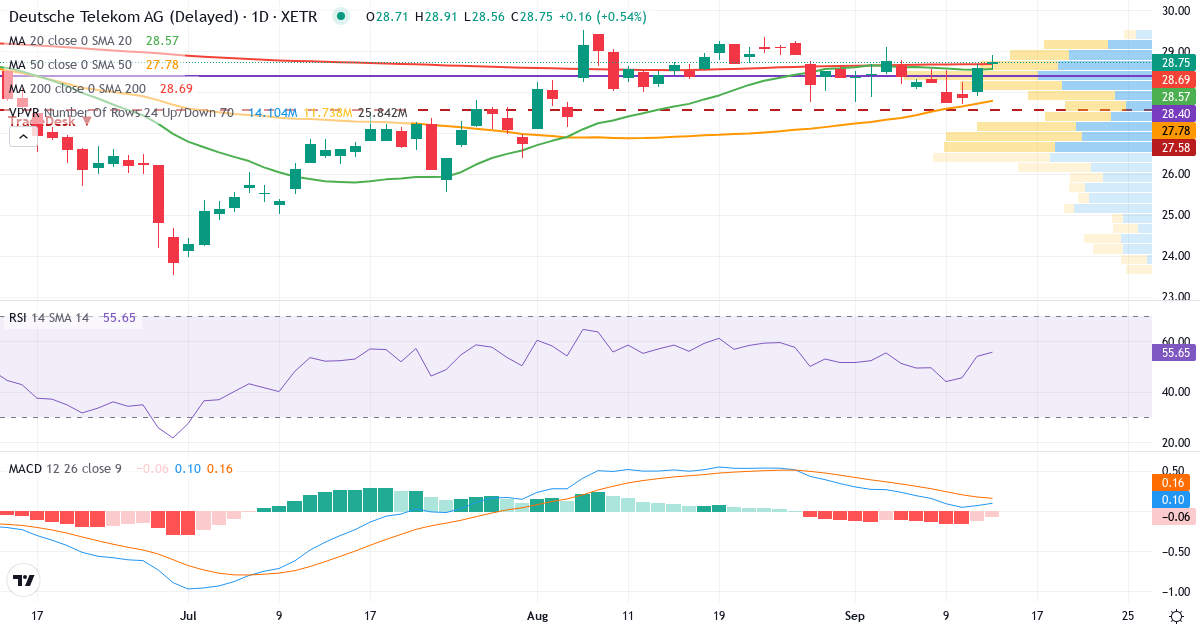This screenshot has height=630, width=1200.
Task: Select the MA 200 indicator legend
Action: 78,88
